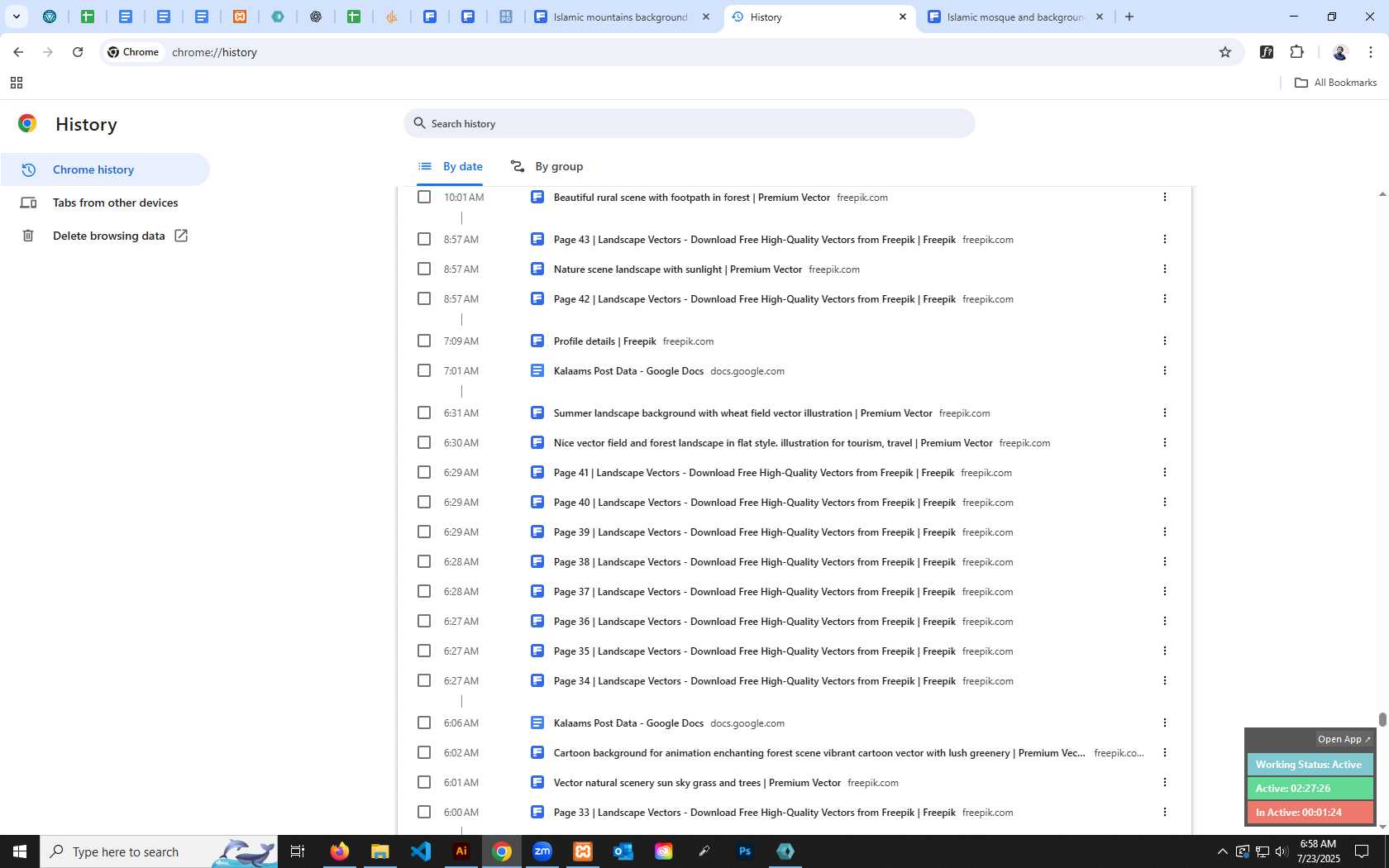Image resolution: width=1389 pixels, height=868 pixels.
Task: Click the browser Back arrow
Action: click(x=18, y=52)
